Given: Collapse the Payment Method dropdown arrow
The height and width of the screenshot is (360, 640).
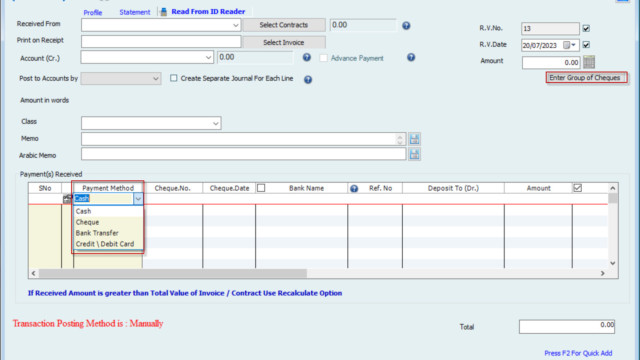Looking at the screenshot, I should pyautogui.click(x=138, y=199).
